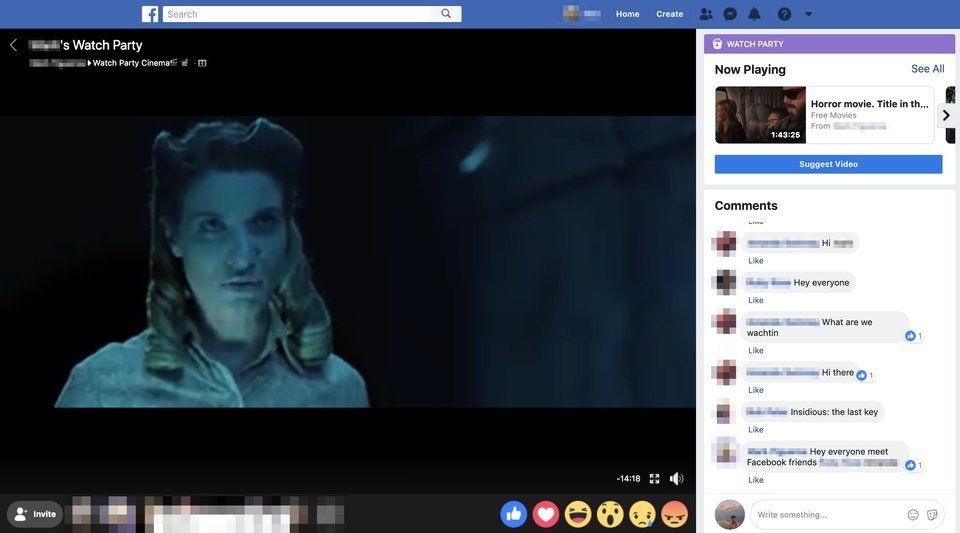
Task: React with the Love heart icon
Action: [x=546, y=514]
